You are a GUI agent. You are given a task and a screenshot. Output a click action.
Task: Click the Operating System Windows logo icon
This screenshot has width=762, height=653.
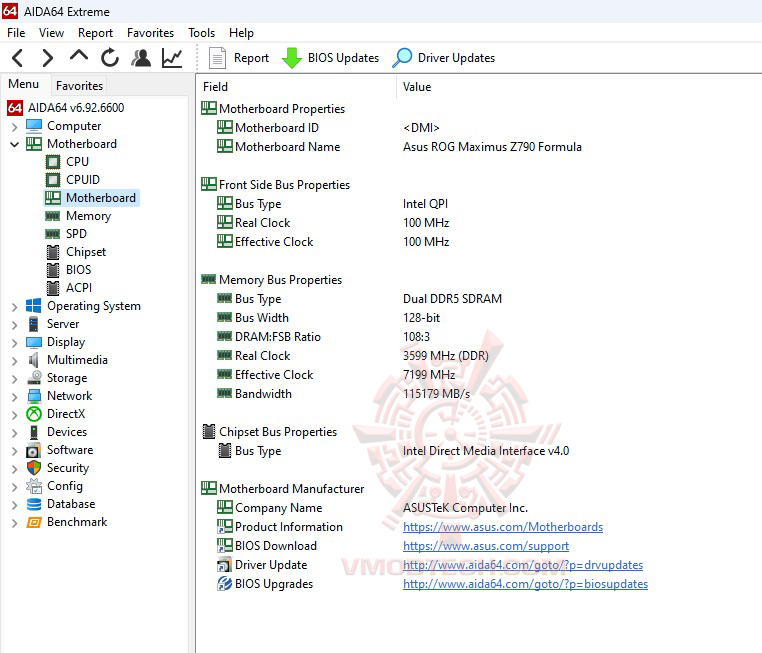34,306
